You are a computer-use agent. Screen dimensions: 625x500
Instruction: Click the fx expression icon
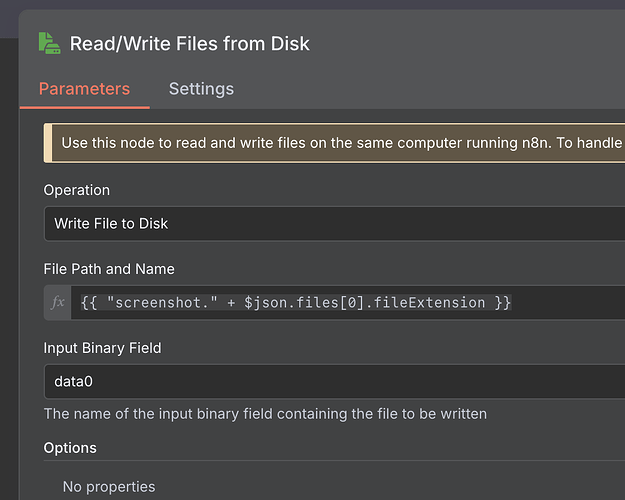(57, 302)
